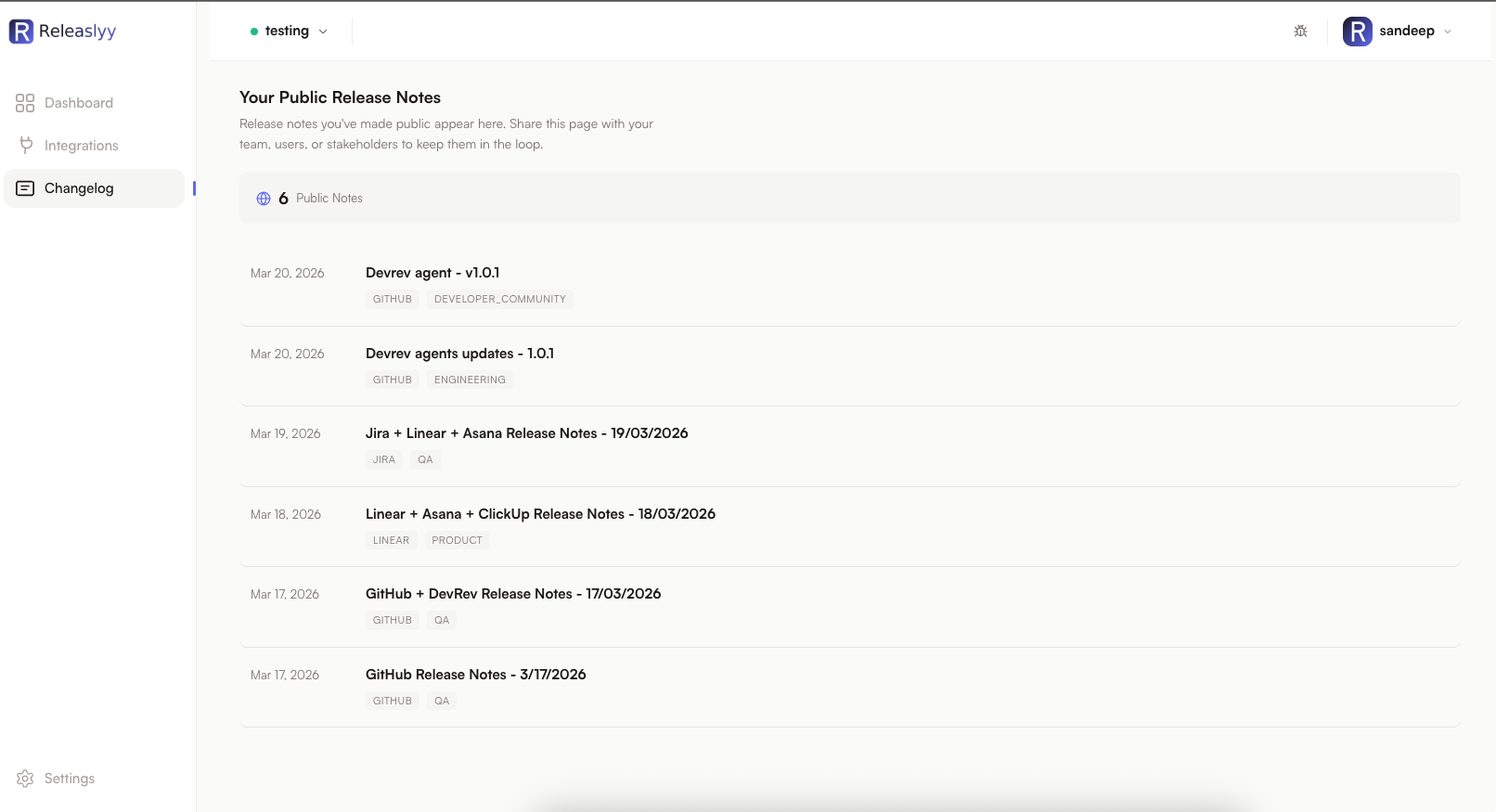This screenshot has height=812, width=1496.
Task: Click LINEAR tag
Action: tap(391, 540)
